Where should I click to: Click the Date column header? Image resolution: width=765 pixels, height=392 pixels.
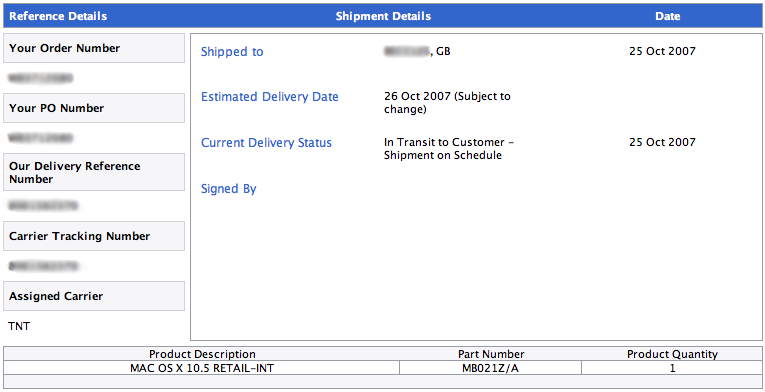pyautogui.click(x=667, y=16)
